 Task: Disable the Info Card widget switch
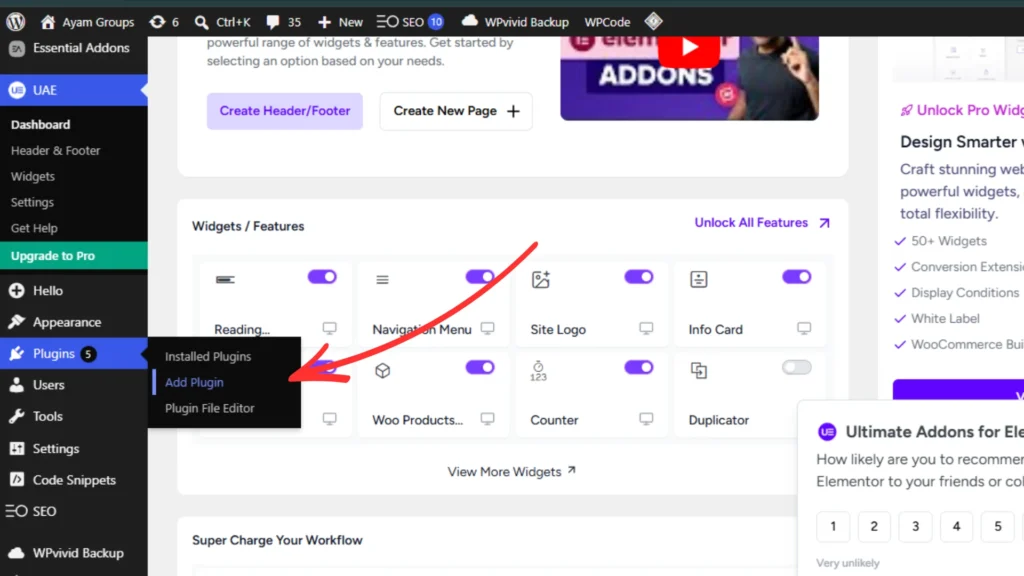pos(797,277)
